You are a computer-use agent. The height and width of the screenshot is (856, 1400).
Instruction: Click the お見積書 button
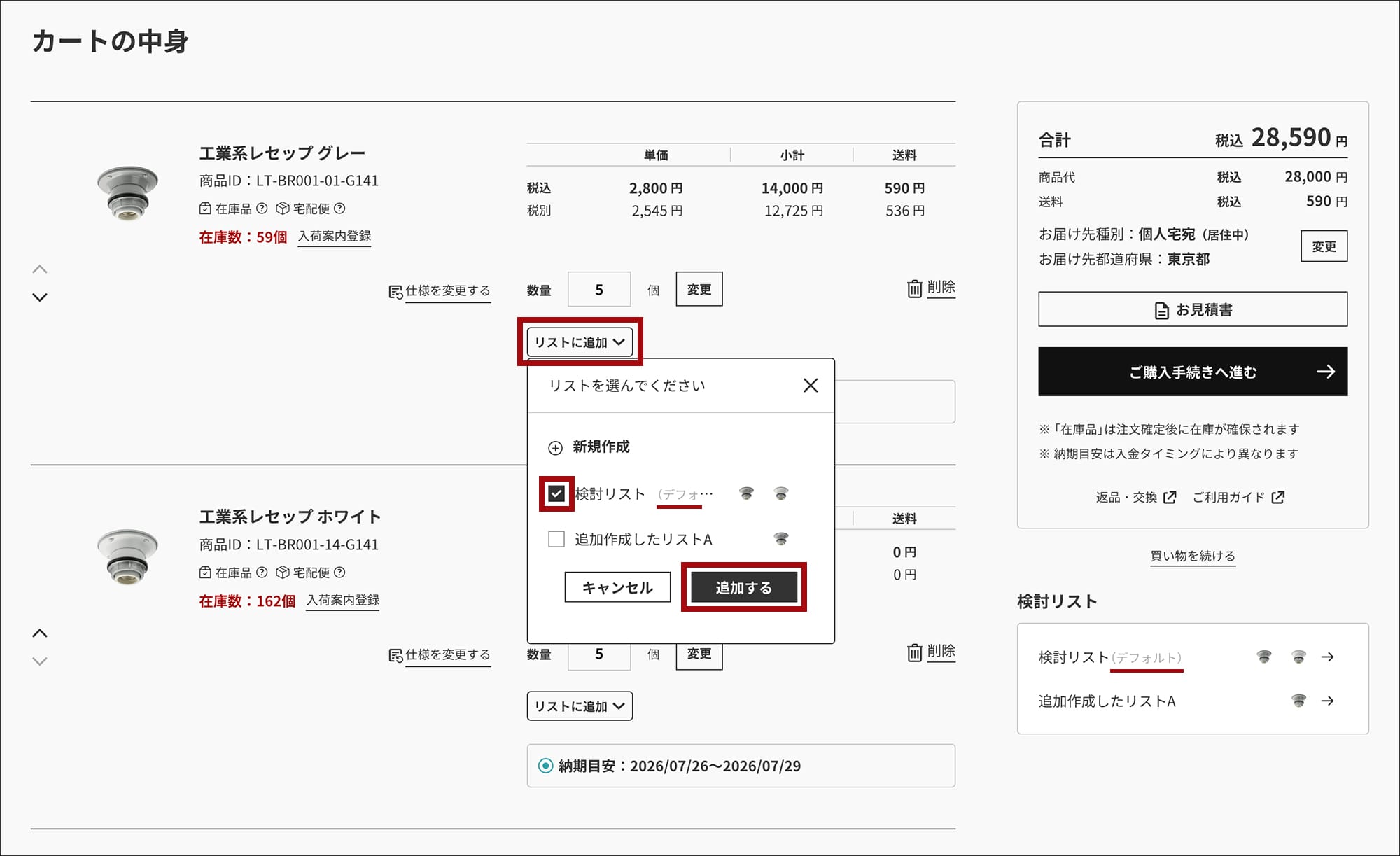(x=1193, y=309)
